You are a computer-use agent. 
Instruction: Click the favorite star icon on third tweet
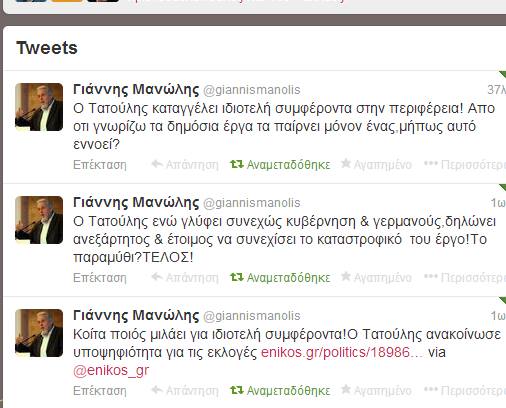(x=346, y=389)
